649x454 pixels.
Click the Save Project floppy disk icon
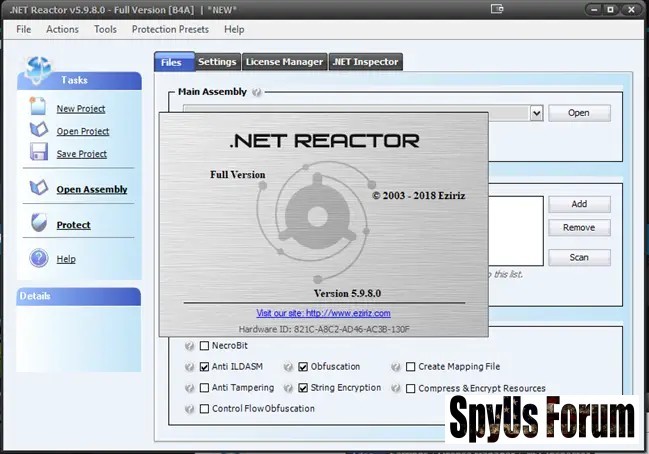click(38, 153)
